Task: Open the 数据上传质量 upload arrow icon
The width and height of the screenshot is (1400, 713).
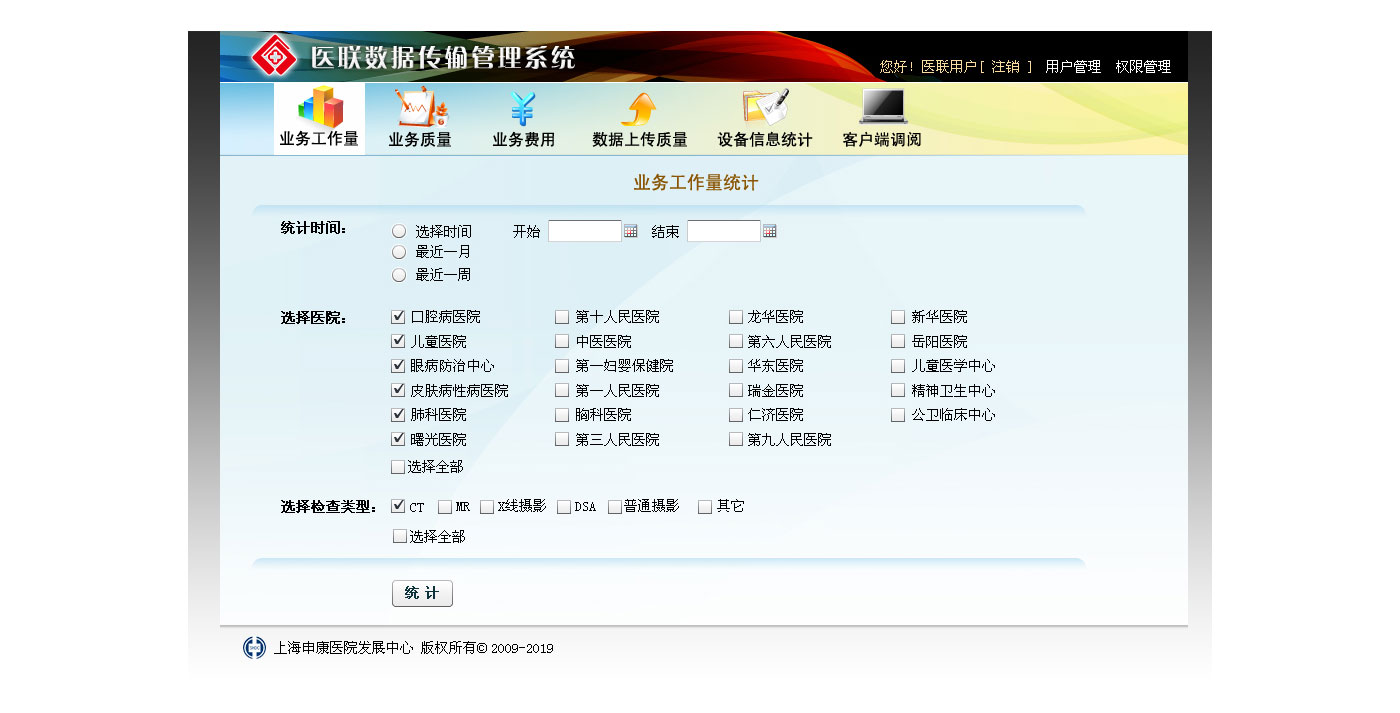Action: tap(639, 107)
